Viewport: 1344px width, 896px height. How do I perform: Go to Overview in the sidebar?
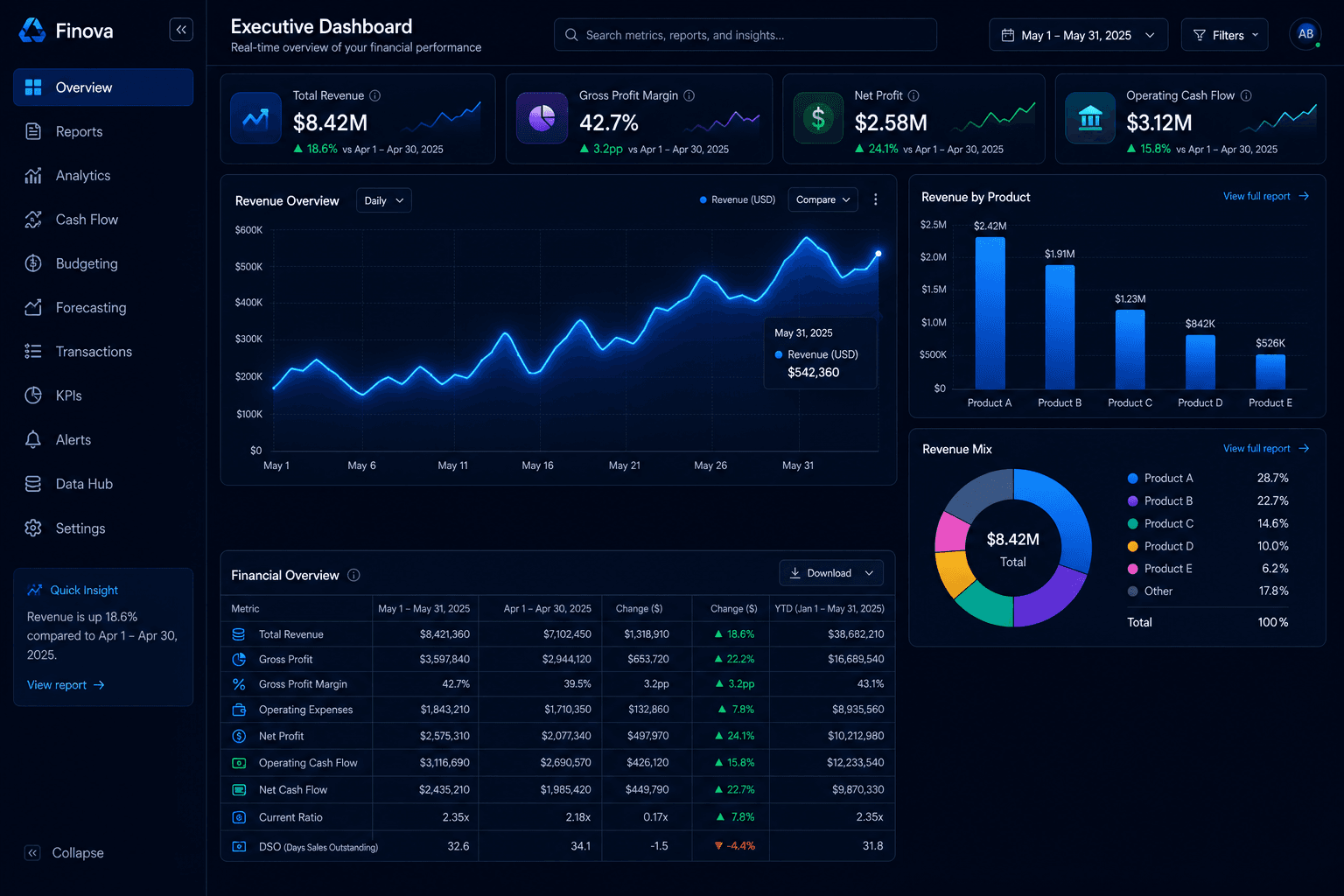[103, 87]
